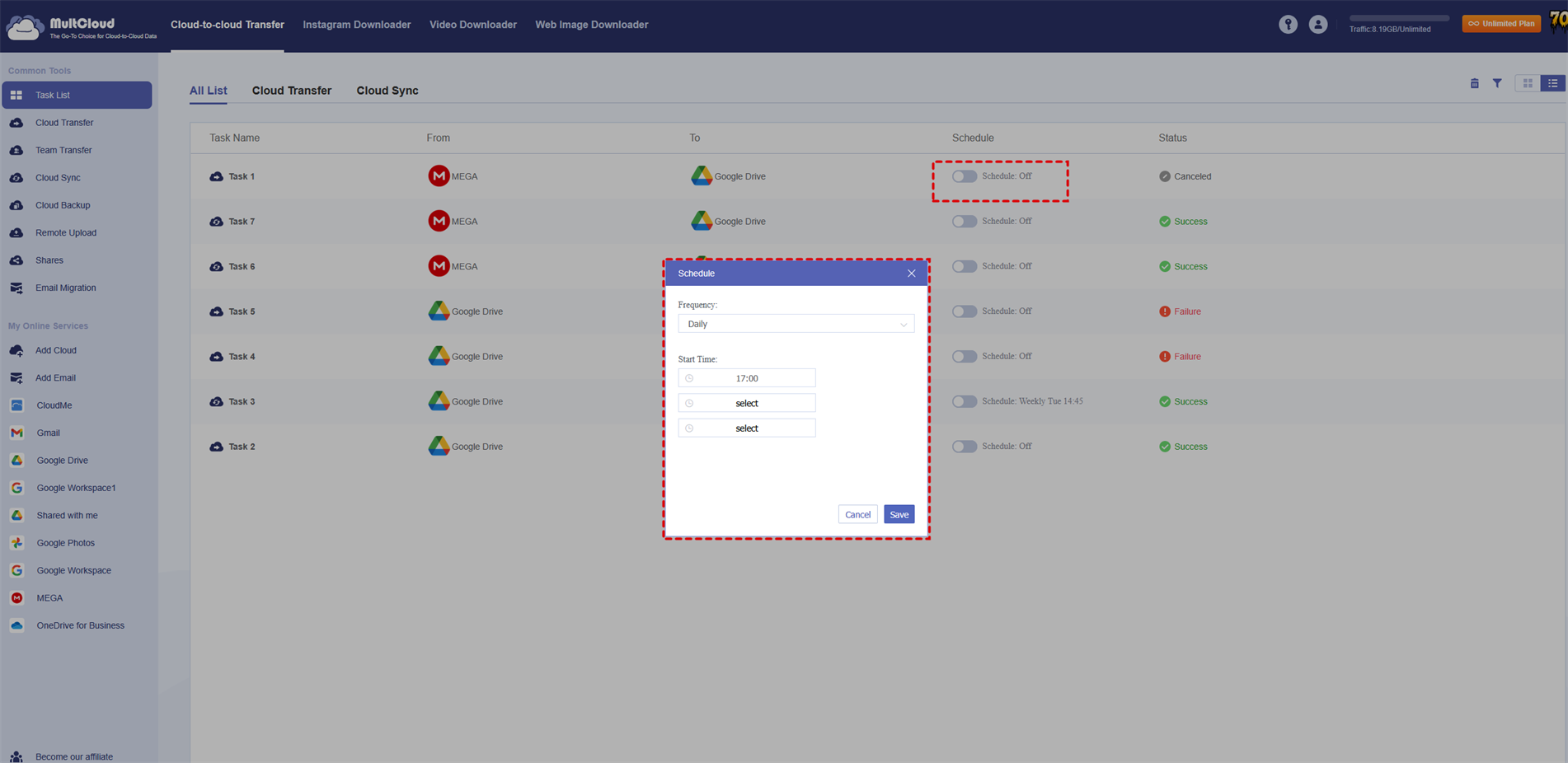The width and height of the screenshot is (1568, 763).
Task: Click the Google Drive icon in Task 5 row
Action: pyautogui.click(x=439, y=311)
